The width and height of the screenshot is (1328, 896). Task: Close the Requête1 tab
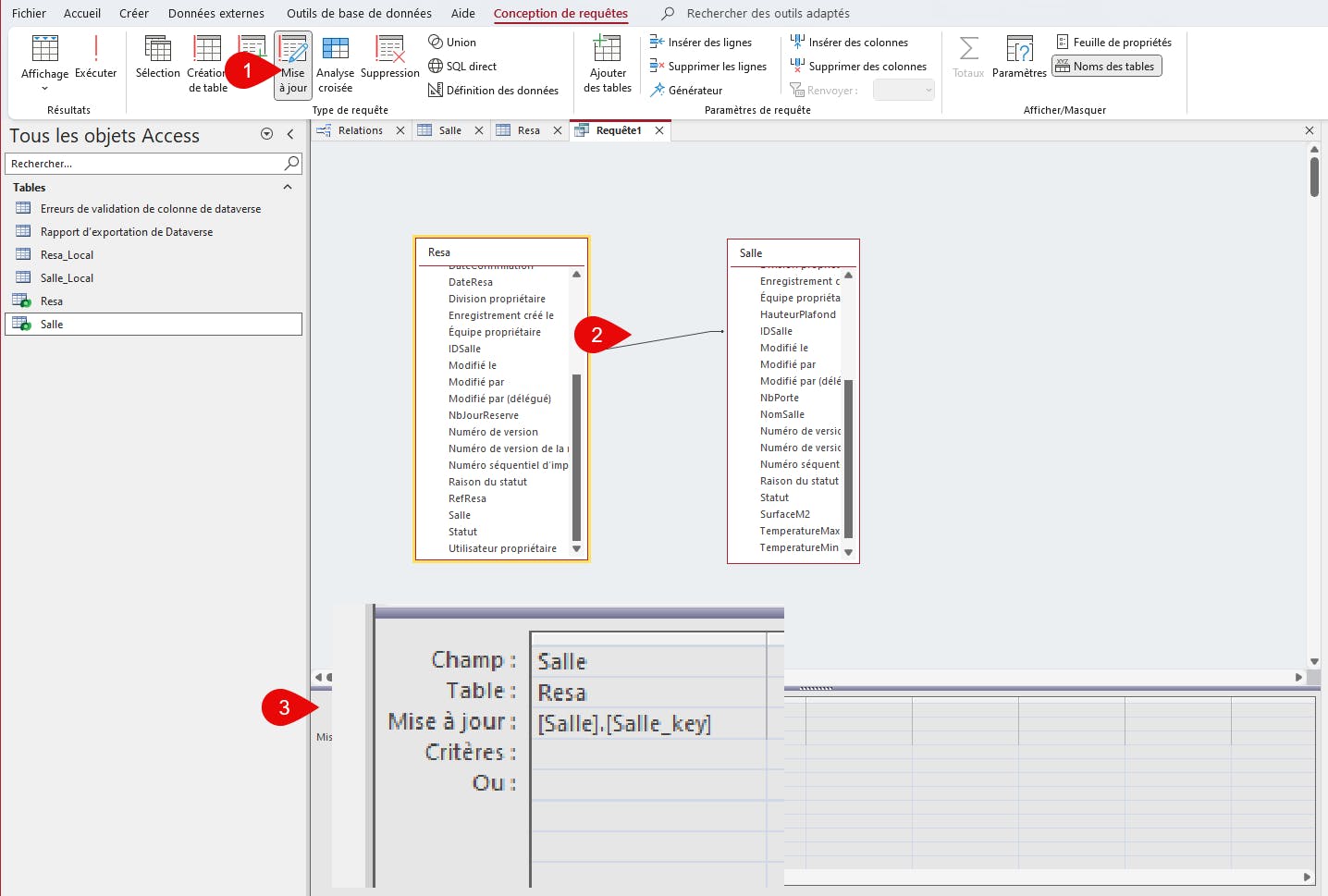pyautogui.click(x=659, y=130)
